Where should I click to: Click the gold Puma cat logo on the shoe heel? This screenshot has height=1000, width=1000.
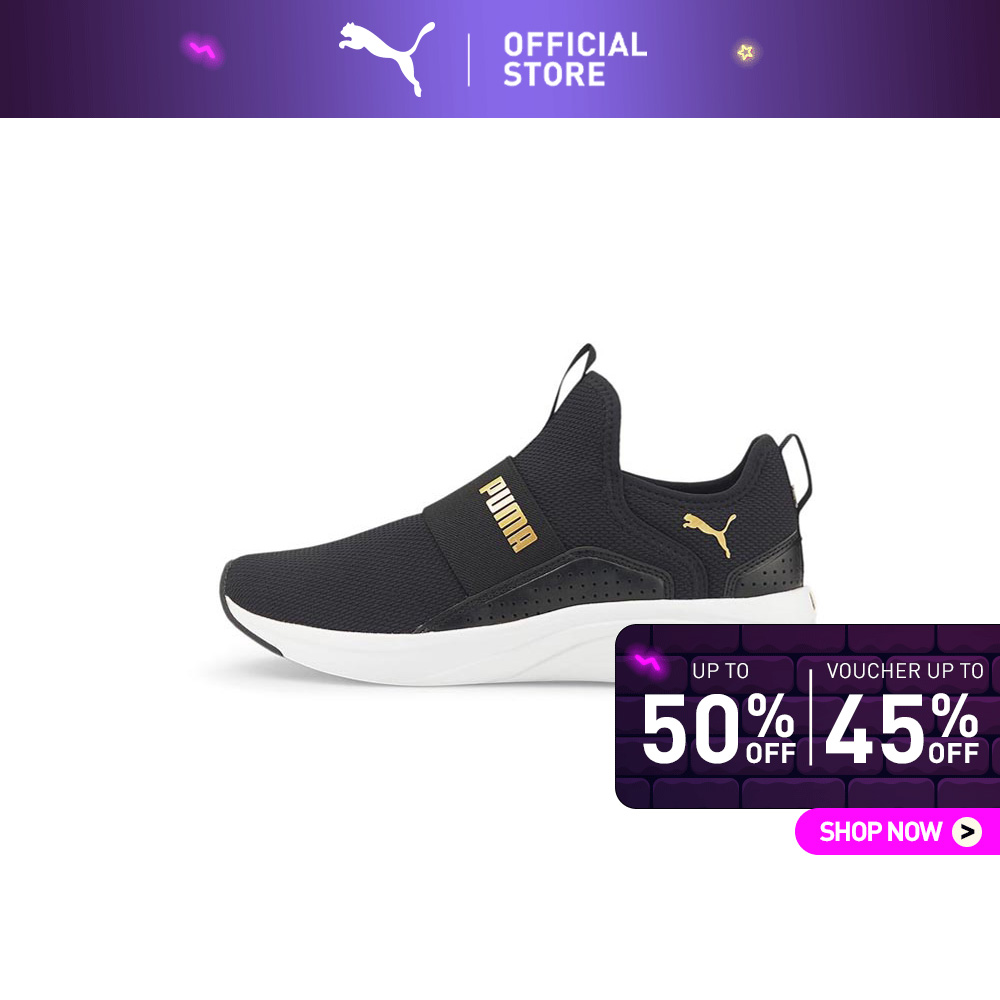tap(709, 533)
